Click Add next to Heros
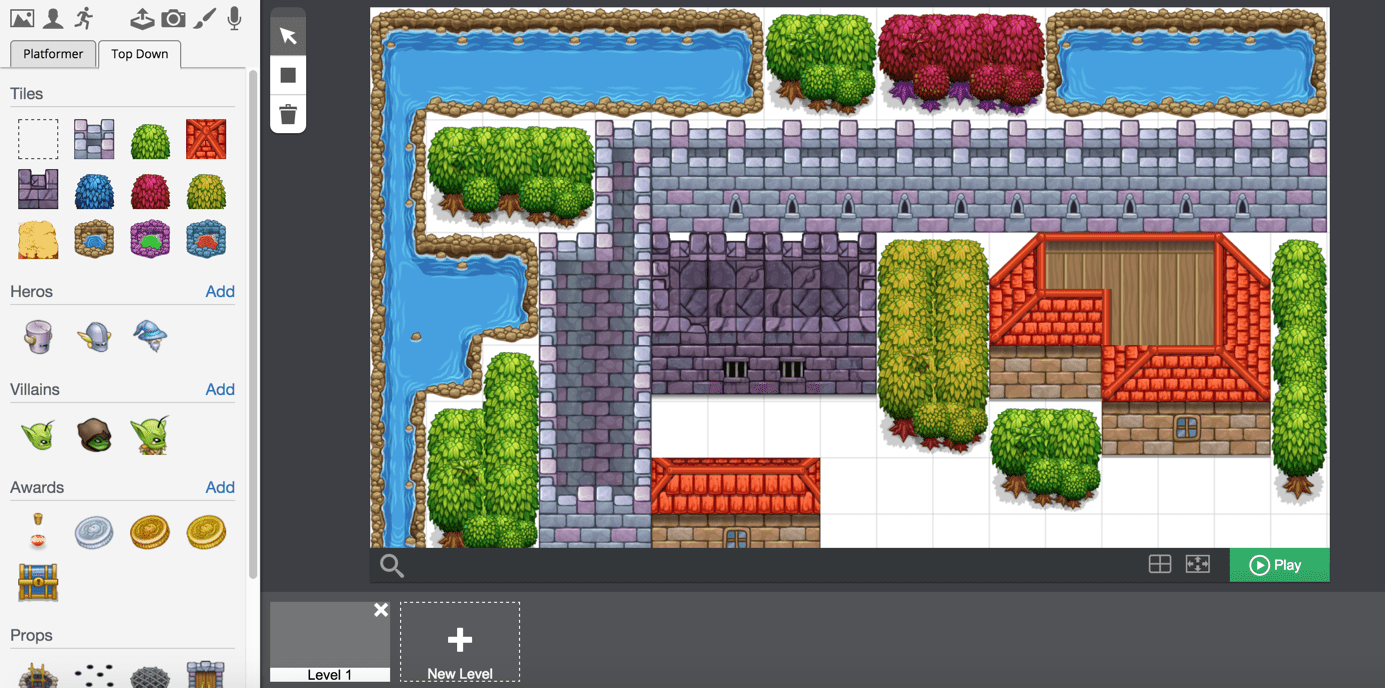Viewport: 1385px width, 688px height. pyautogui.click(x=220, y=292)
